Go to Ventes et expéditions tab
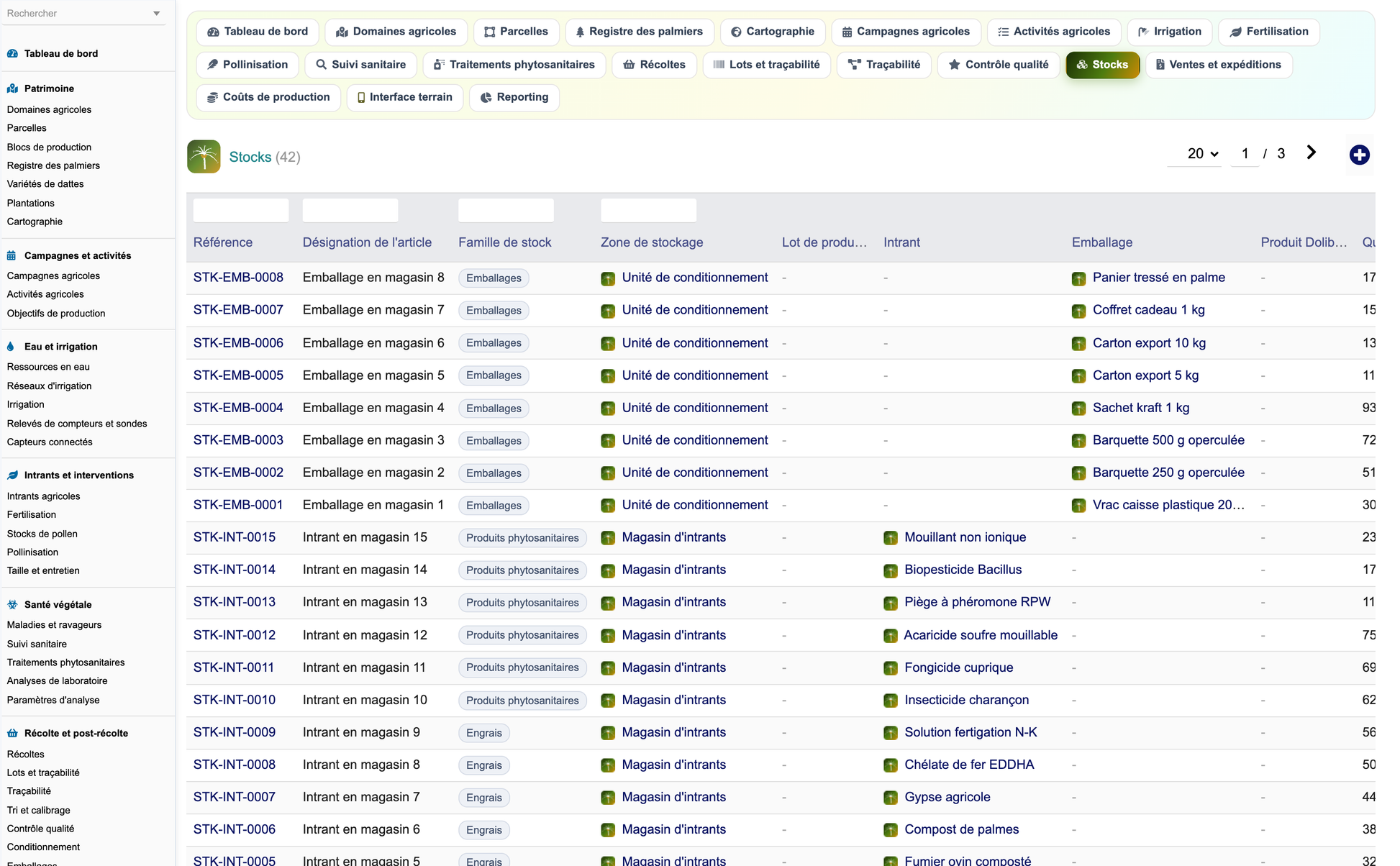This screenshot has height=866, width=1400. (x=1218, y=65)
